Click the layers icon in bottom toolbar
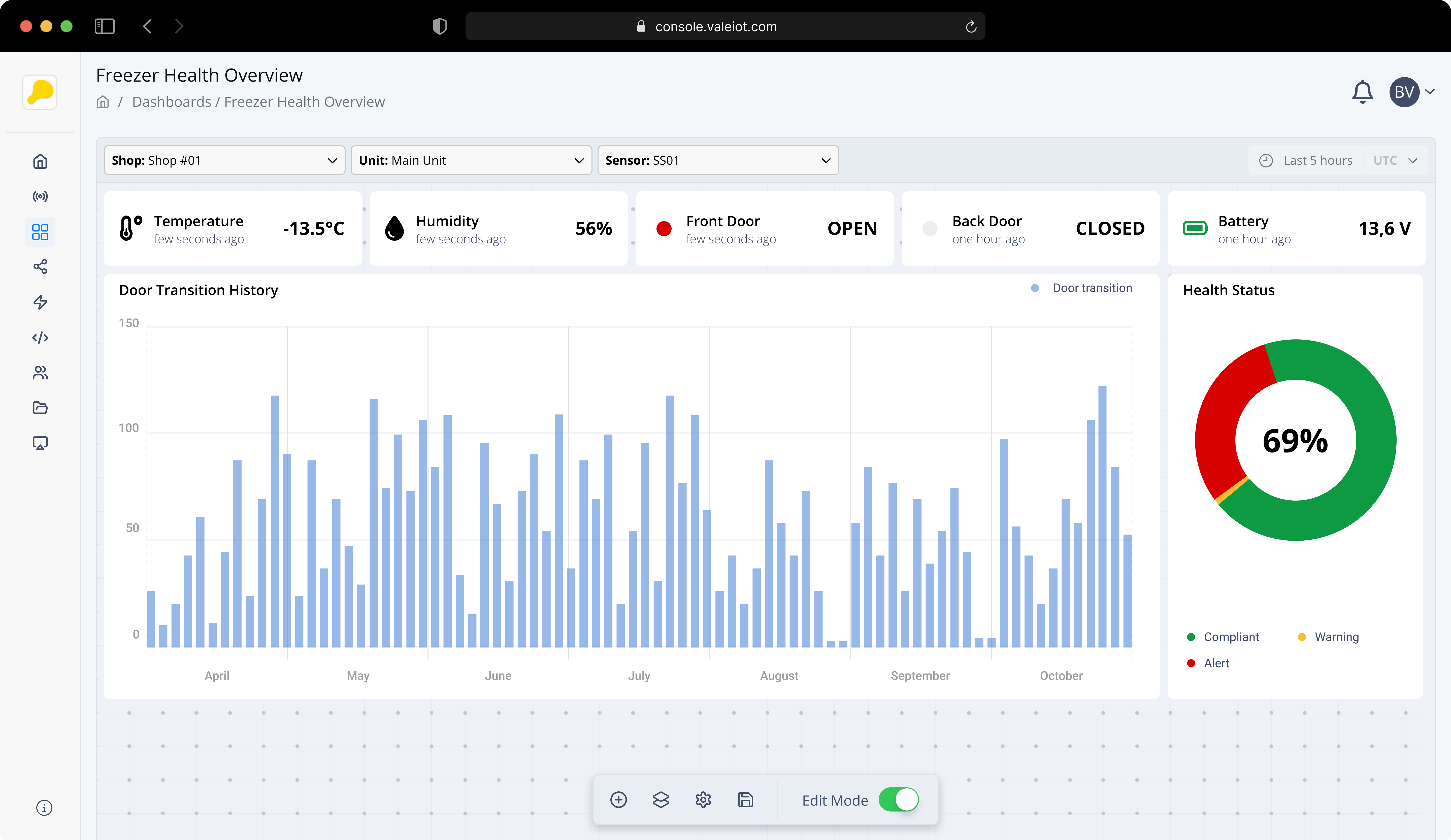The image size is (1451, 840). tap(661, 800)
